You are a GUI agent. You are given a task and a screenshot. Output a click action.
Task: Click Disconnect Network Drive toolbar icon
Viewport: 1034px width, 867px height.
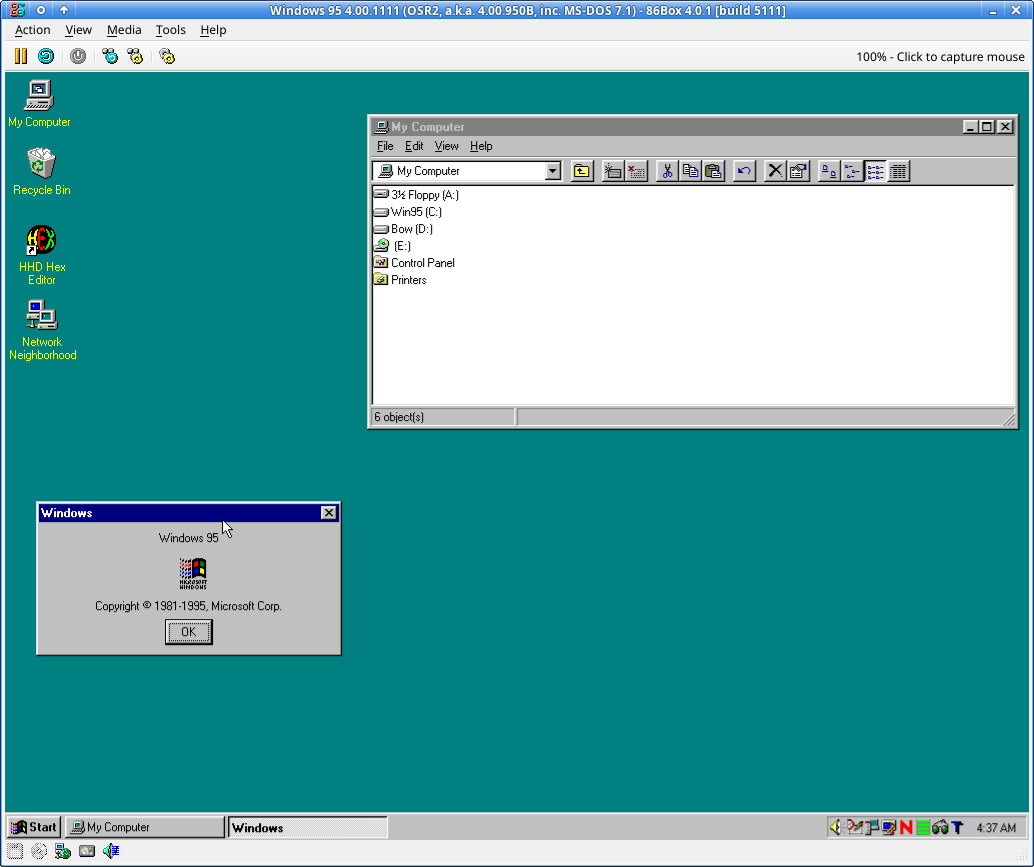pyautogui.click(x=636, y=171)
